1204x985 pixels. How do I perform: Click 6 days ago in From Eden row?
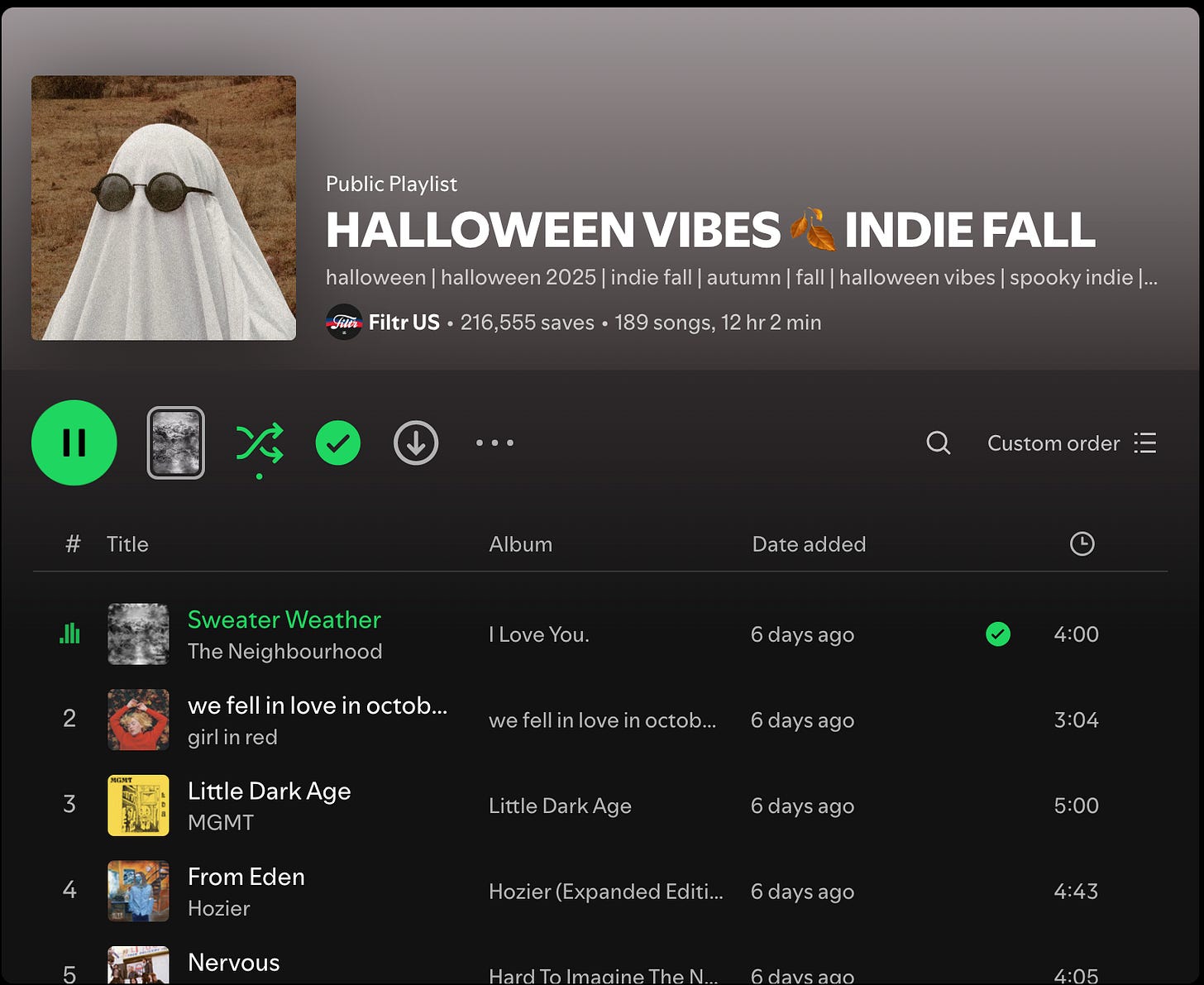pyautogui.click(x=802, y=892)
